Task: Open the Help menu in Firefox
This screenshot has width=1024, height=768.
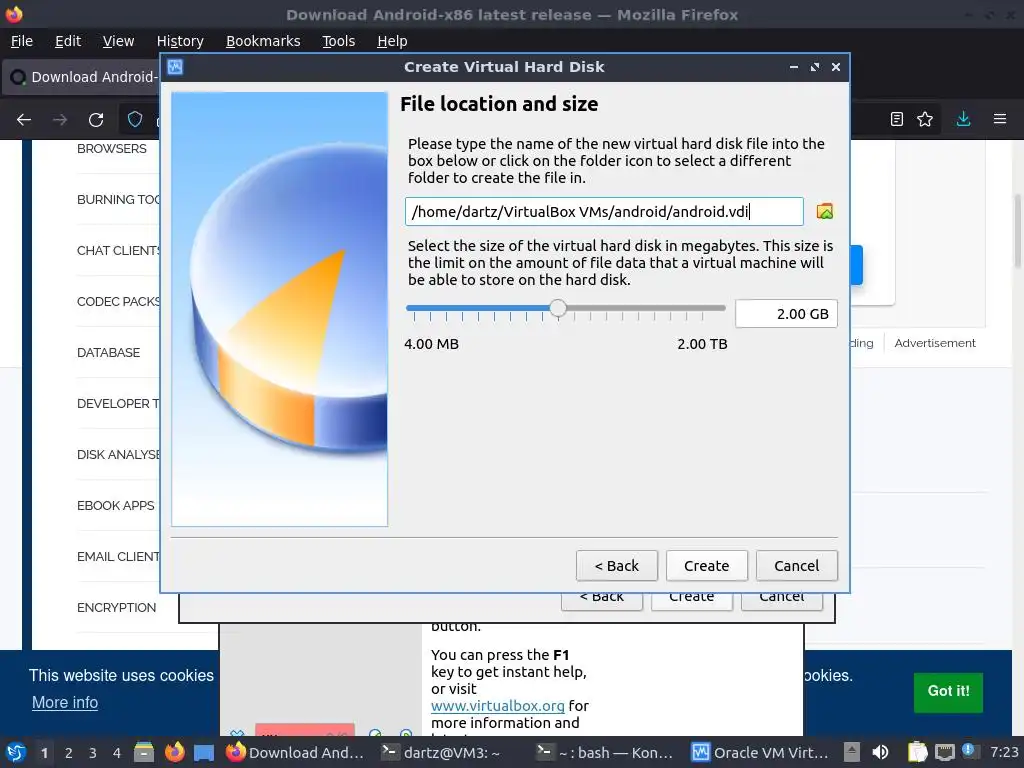Action: pos(392,41)
